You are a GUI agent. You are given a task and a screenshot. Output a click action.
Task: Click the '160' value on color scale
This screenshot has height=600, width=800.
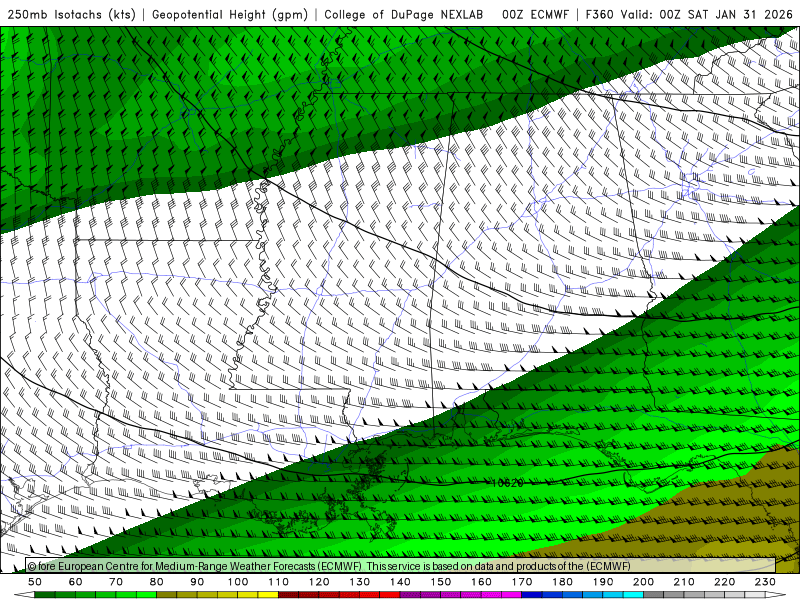[x=481, y=582]
